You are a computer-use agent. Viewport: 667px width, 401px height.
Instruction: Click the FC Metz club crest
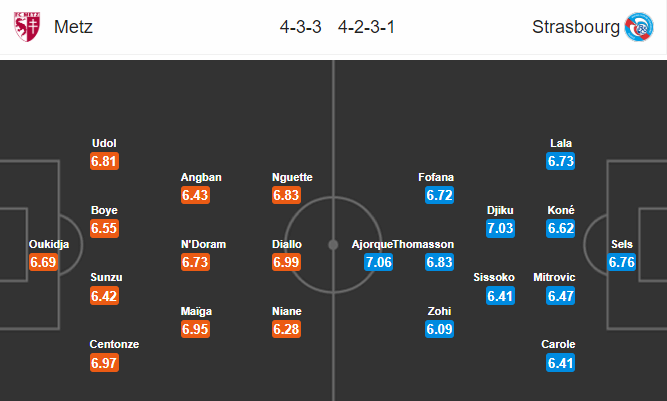click(x=27, y=27)
